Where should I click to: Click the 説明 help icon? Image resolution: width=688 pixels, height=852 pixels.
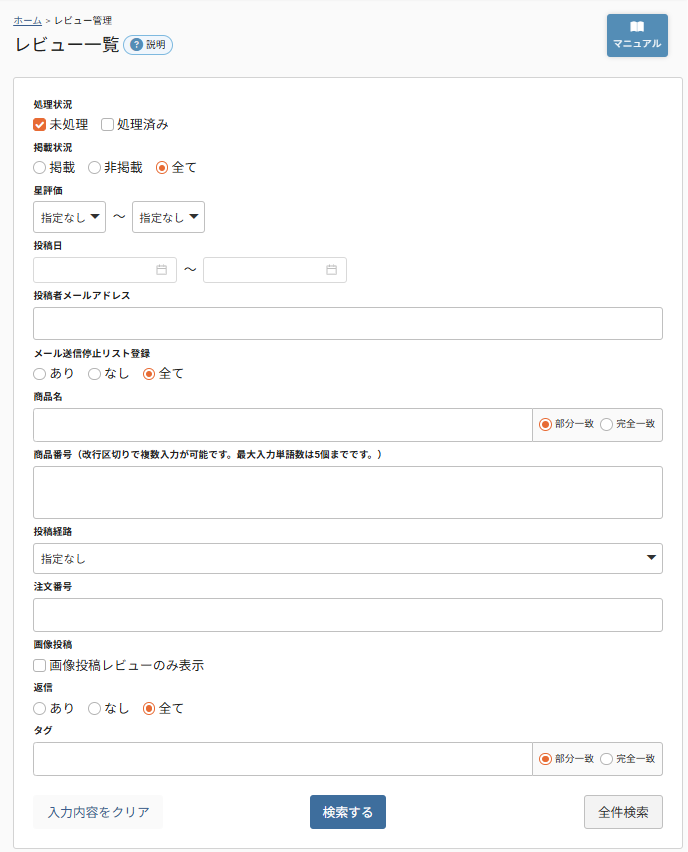coord(147,45)
